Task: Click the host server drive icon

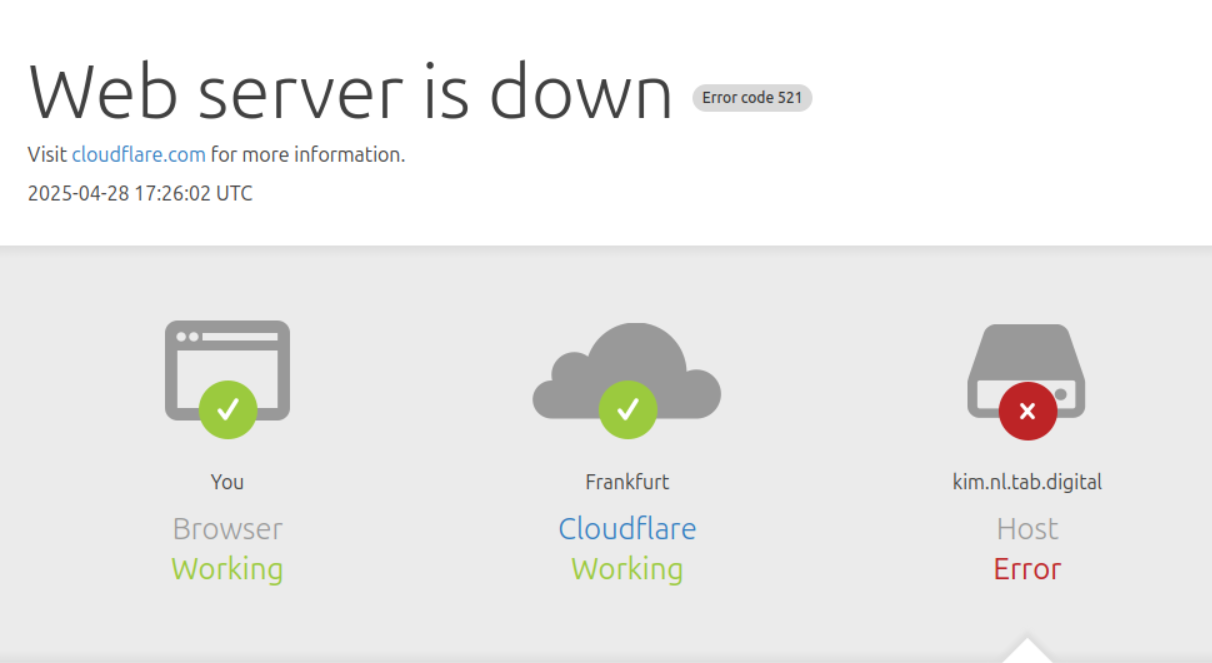Action: [x=1027, y=370]
